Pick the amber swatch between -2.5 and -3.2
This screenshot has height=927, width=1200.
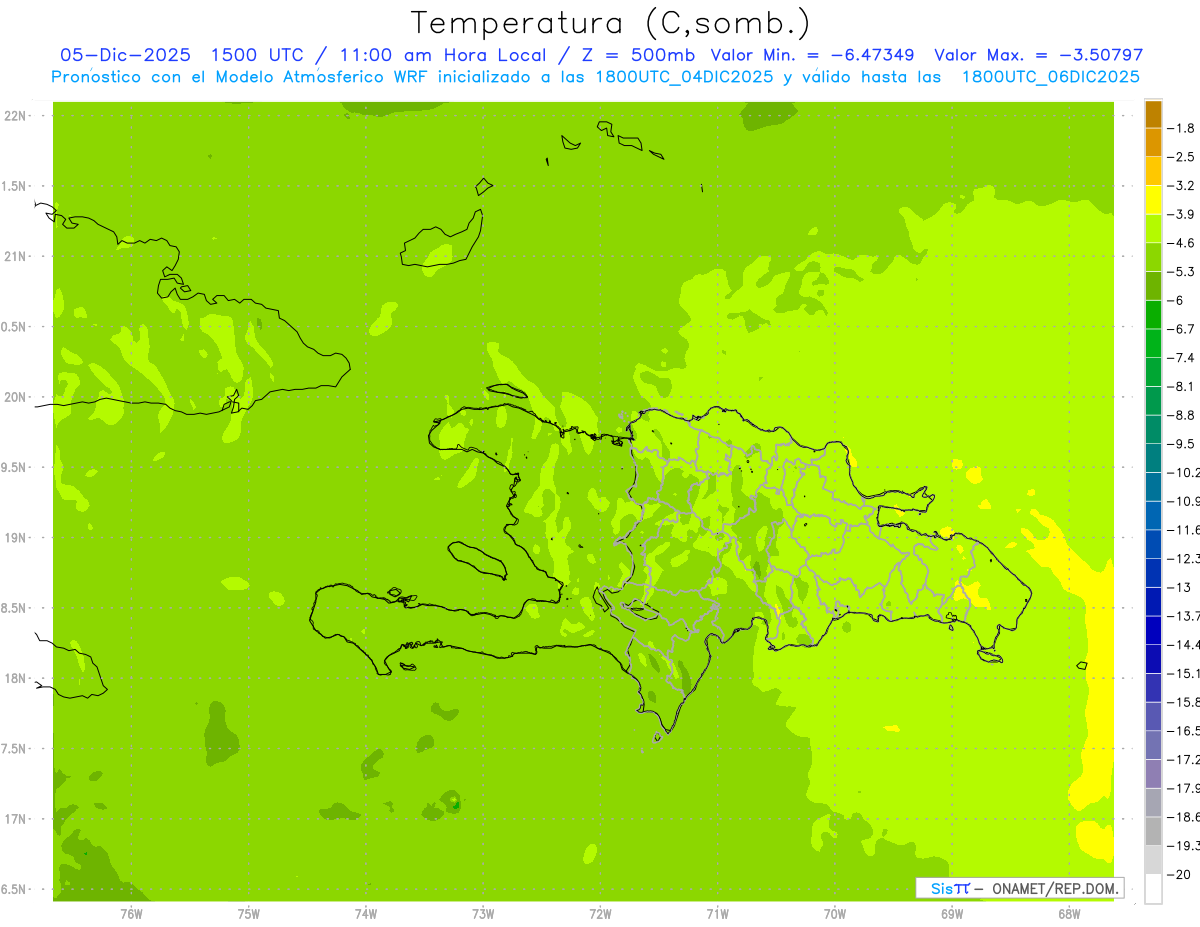pos(1153,171)
